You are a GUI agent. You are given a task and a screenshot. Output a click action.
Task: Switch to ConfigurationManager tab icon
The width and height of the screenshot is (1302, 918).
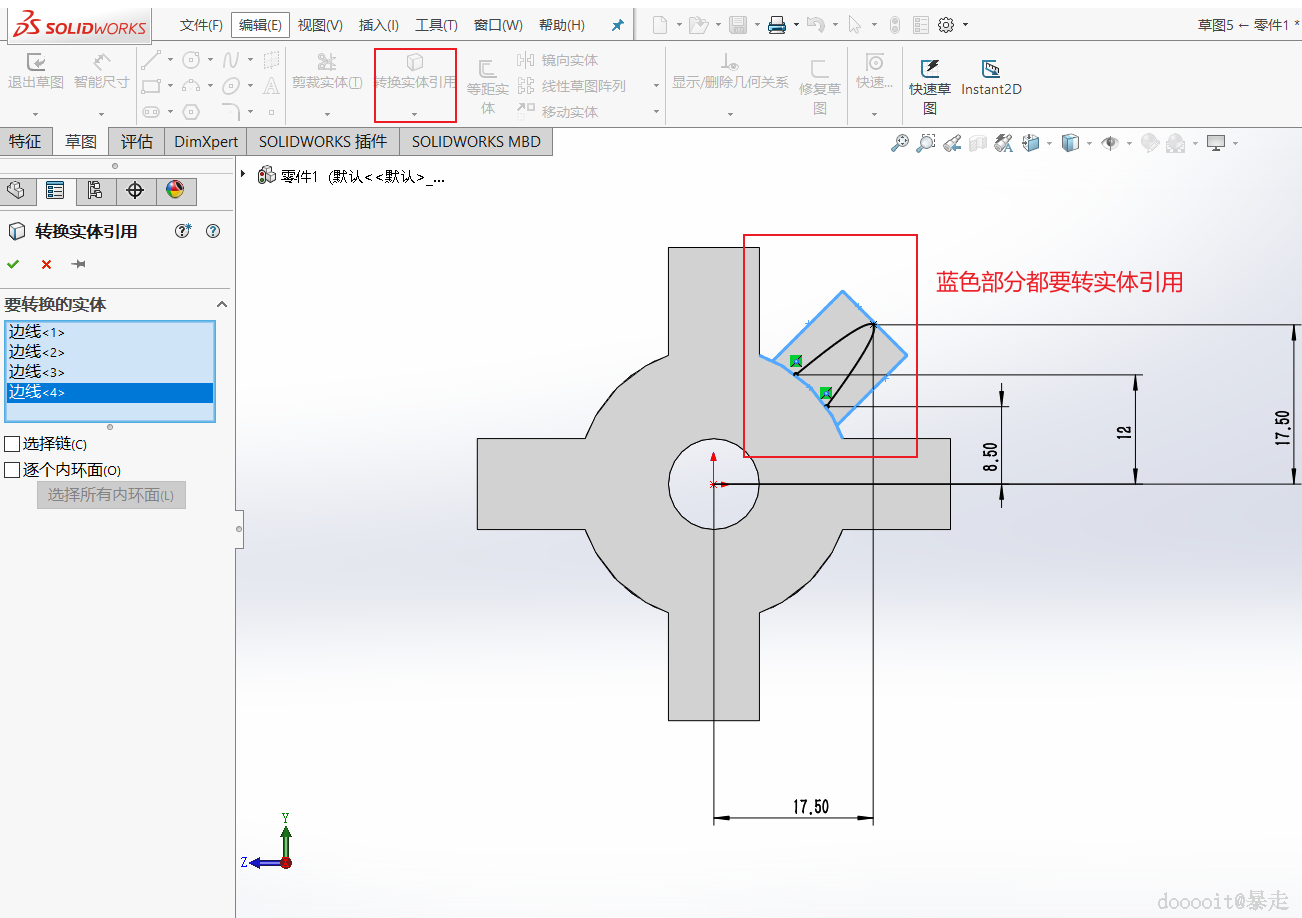click(x=95, y=190)
